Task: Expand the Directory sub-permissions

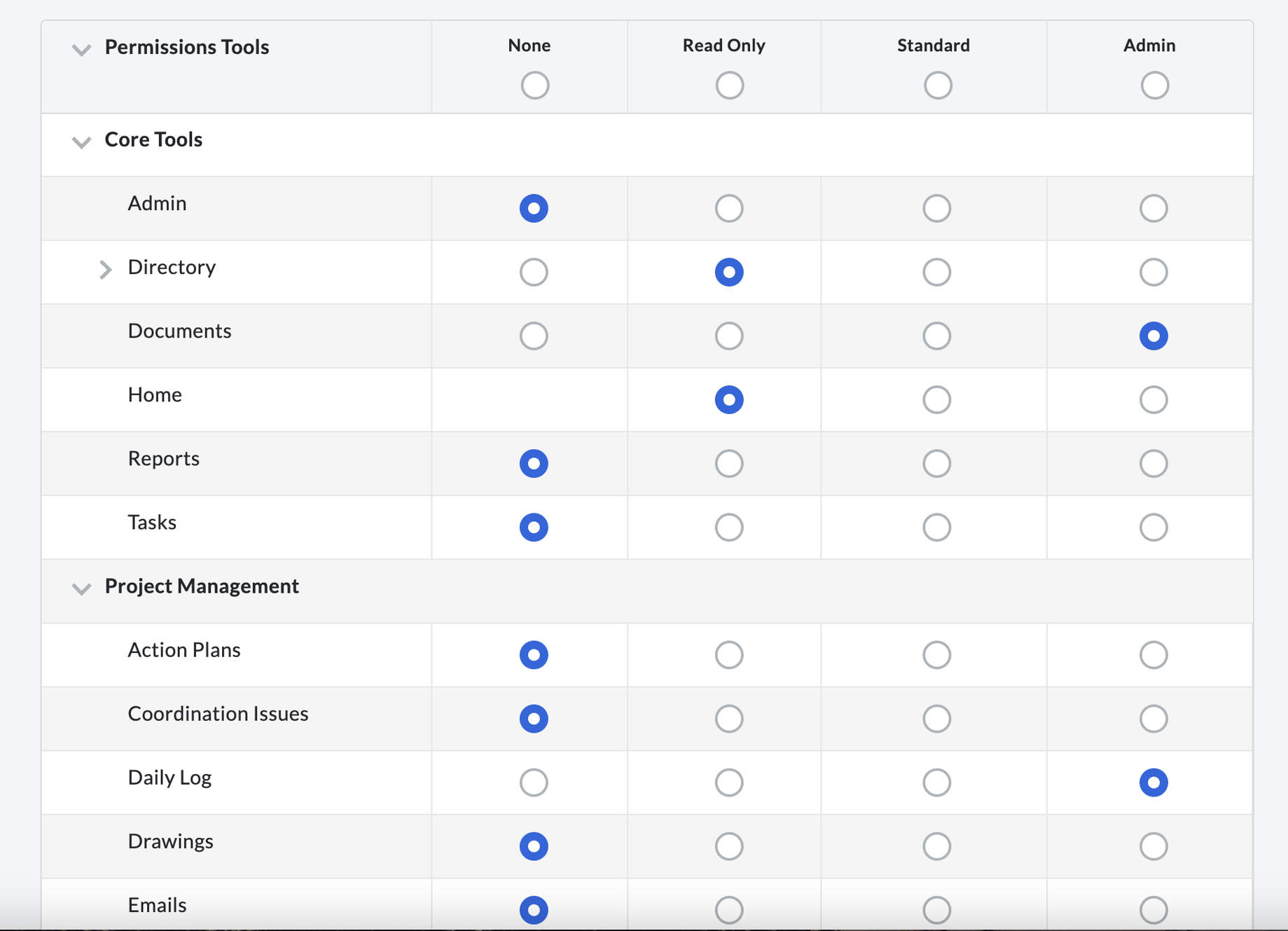Action: [x=106, y=269]
